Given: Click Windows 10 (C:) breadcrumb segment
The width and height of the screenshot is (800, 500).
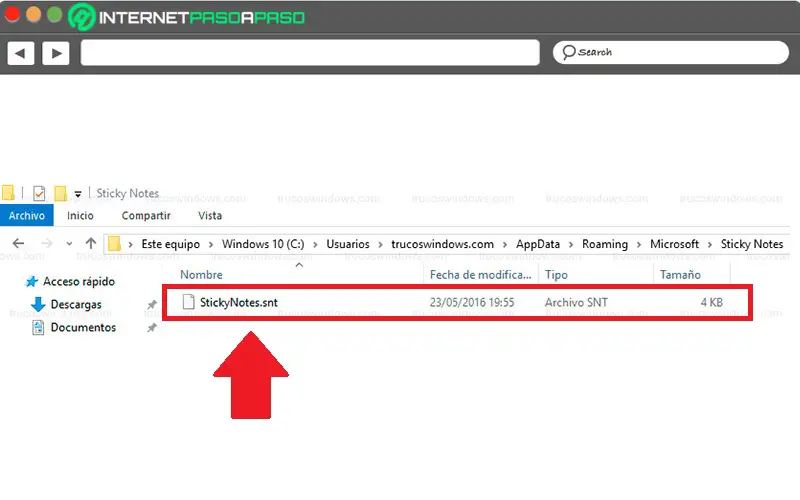Looking at the screenshot, I should click(263, 244).
